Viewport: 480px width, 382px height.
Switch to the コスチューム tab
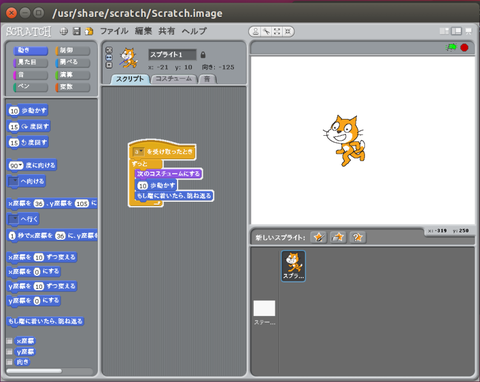pos(174,79)
